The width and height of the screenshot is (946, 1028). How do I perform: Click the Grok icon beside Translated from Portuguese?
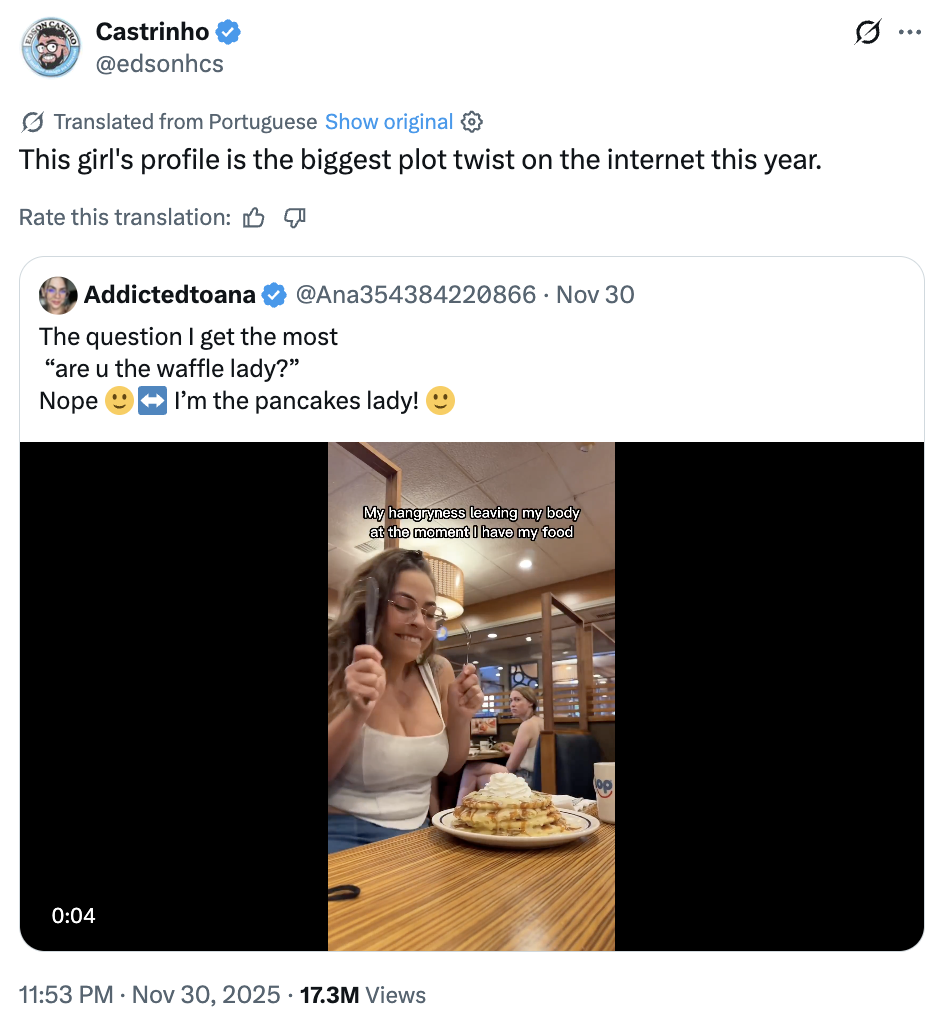coord(31,121)
